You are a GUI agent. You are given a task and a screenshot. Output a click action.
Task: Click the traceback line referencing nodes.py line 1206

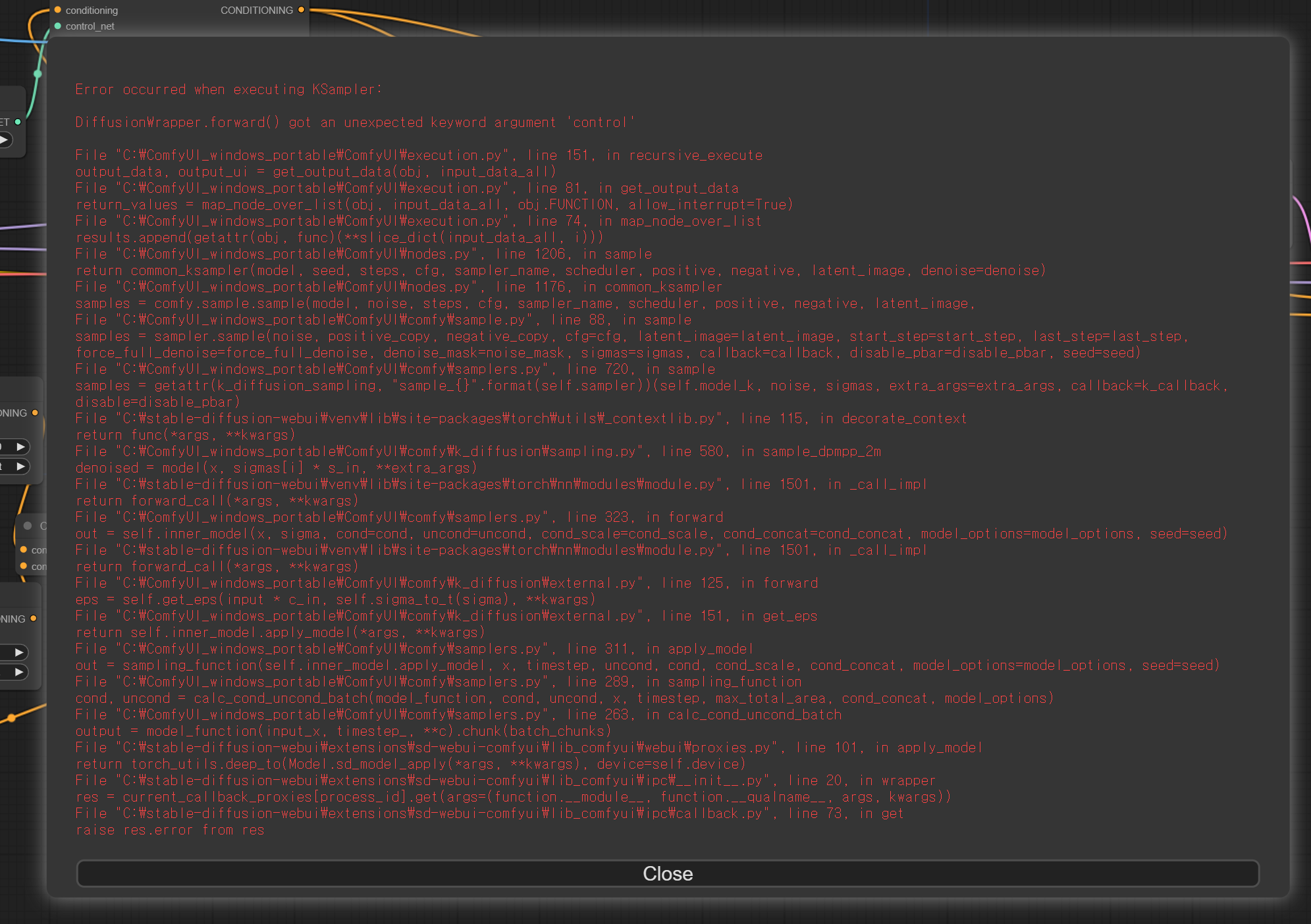click(x=362, y=253)
